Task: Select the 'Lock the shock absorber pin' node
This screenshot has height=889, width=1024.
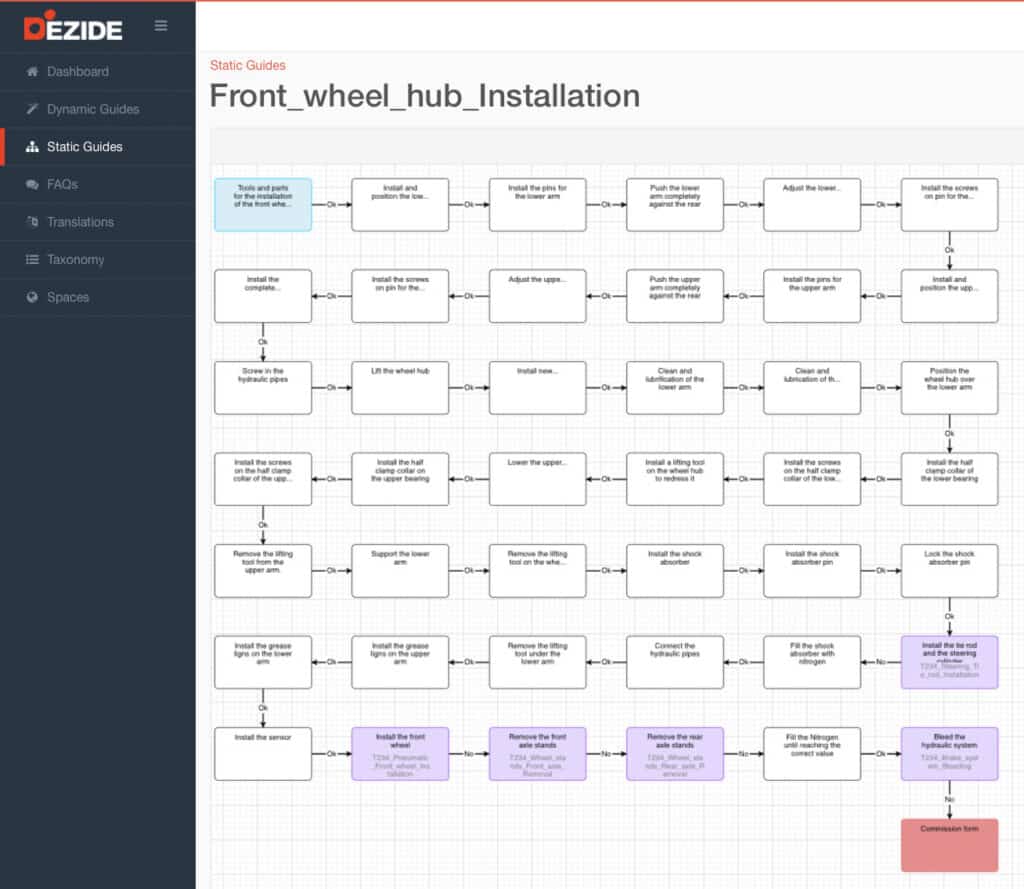Action: tap(950, 571)
